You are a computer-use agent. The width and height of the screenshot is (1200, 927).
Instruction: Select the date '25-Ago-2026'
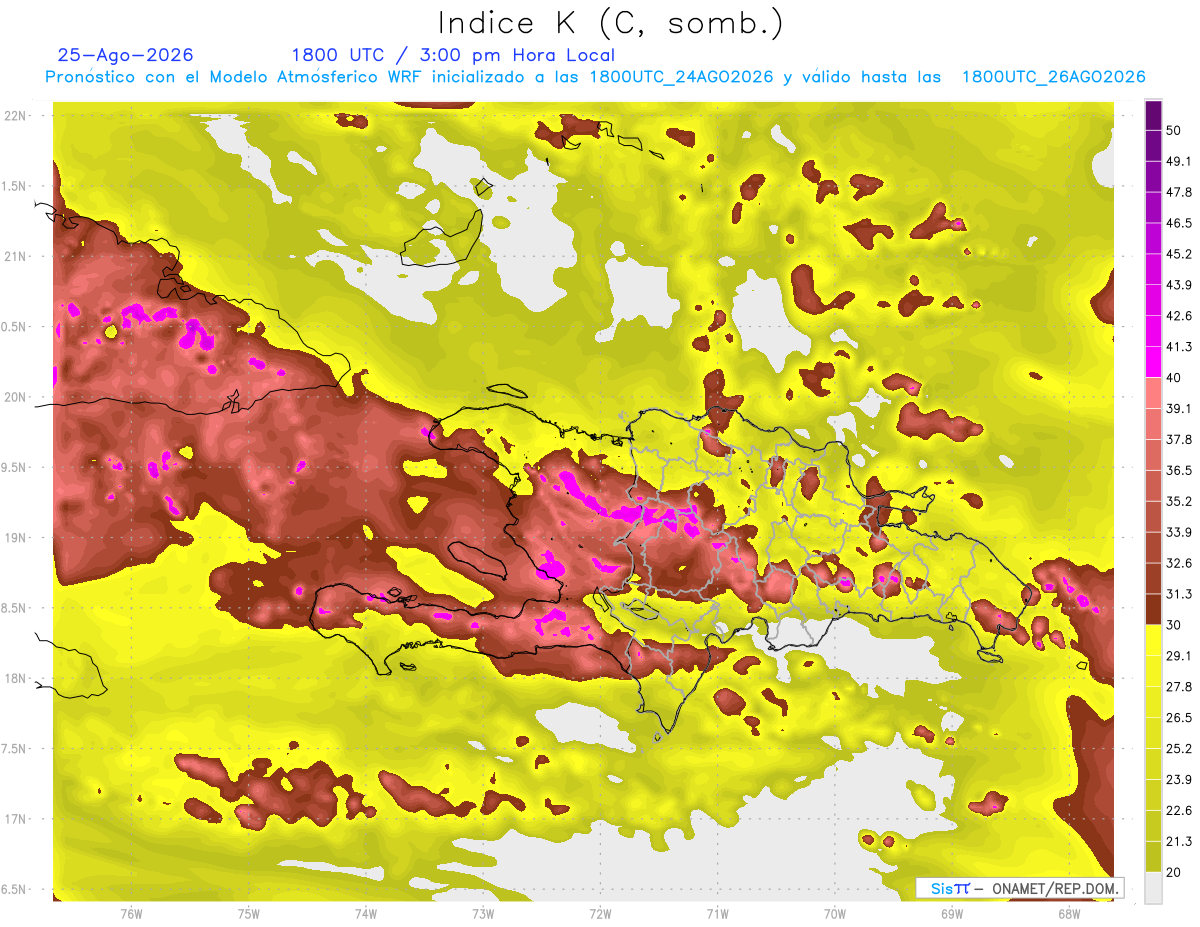[126, 55]
